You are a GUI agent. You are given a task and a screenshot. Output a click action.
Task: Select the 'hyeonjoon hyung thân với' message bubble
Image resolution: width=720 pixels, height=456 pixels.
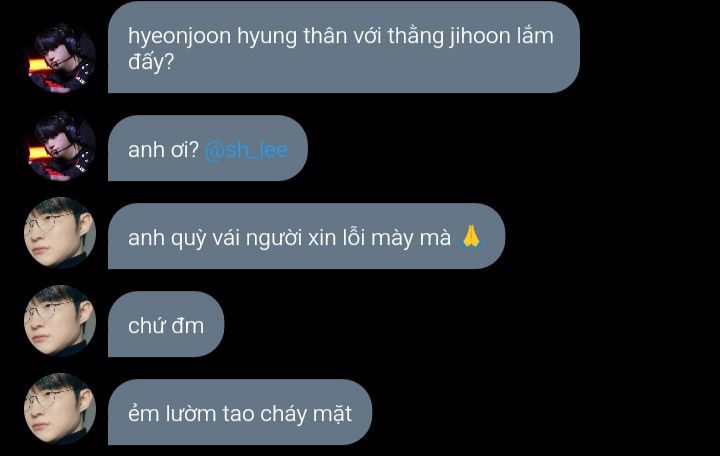click(x=343, y=47)
